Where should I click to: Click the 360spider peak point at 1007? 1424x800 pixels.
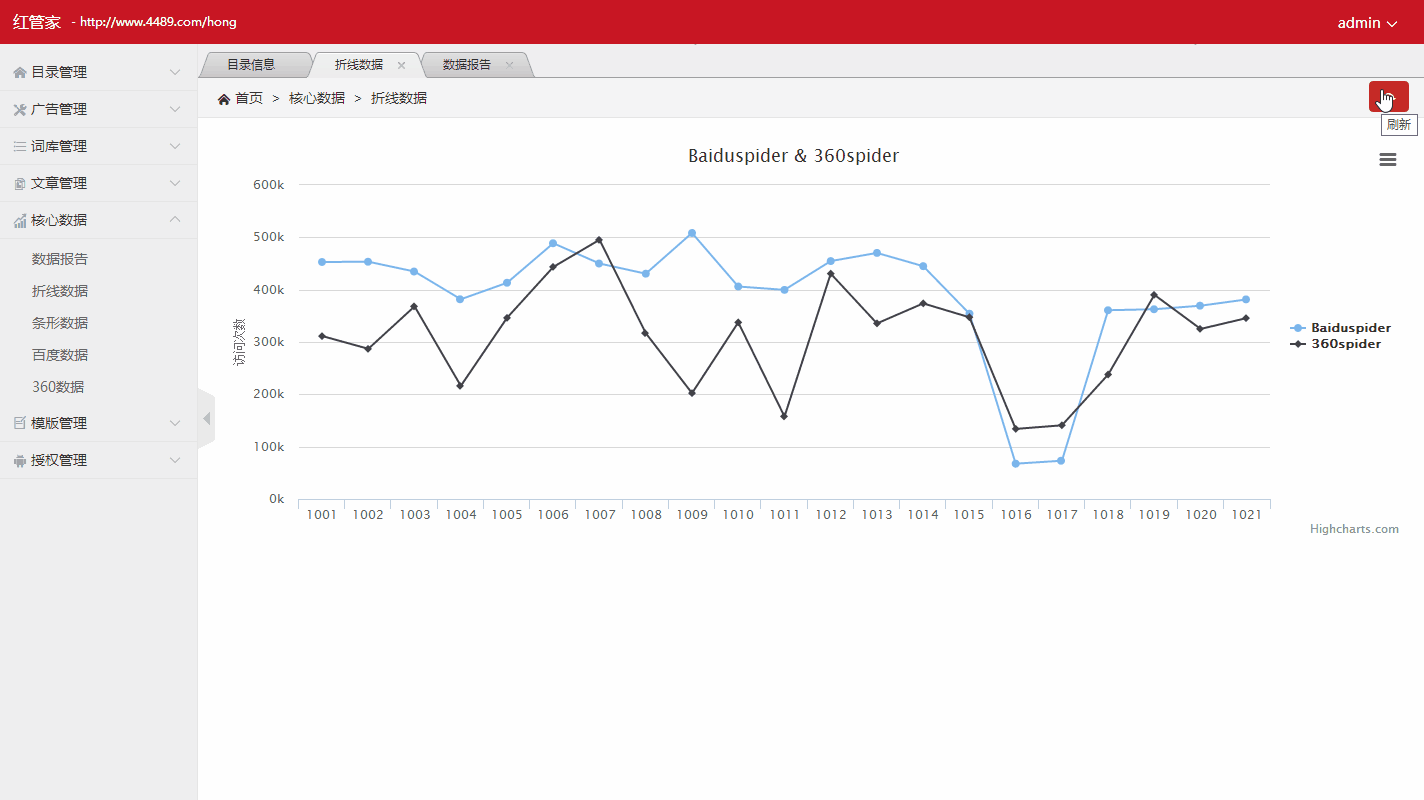599,241
